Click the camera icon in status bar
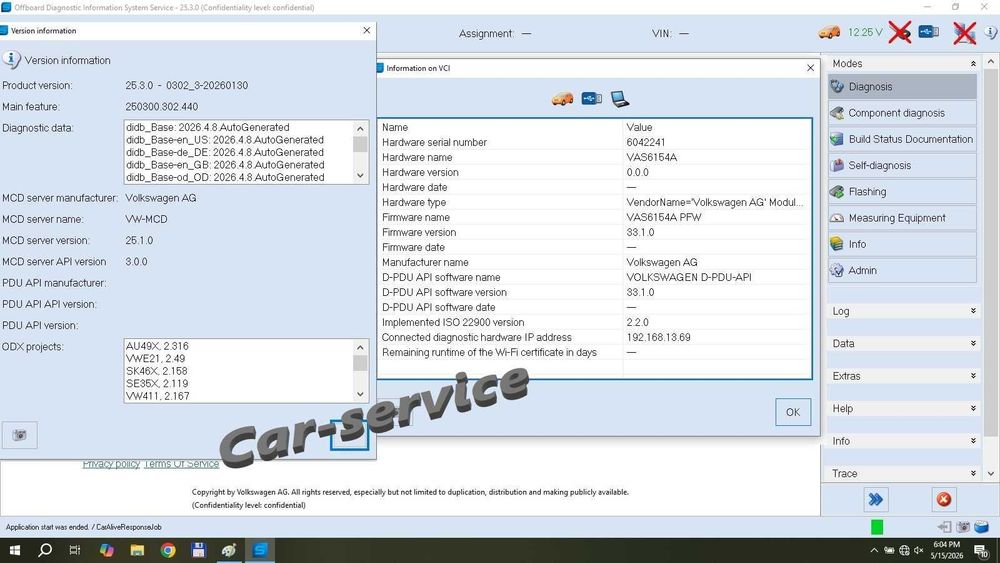The image size is (1000, 563). tap(963, 527)
